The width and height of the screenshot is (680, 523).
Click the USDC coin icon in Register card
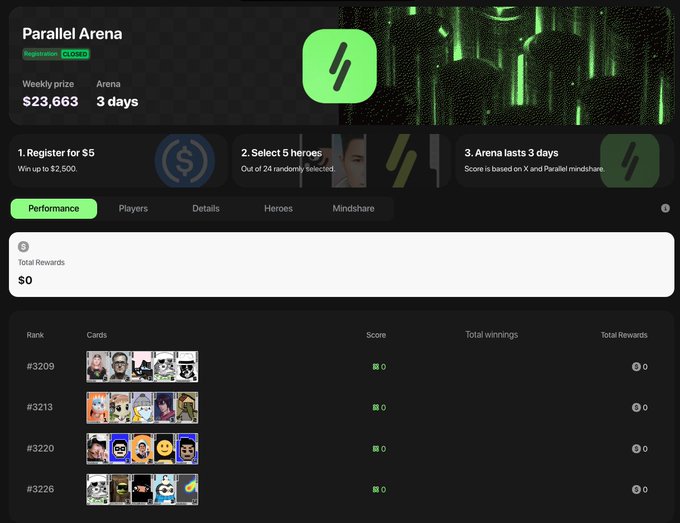click(185, 160)
